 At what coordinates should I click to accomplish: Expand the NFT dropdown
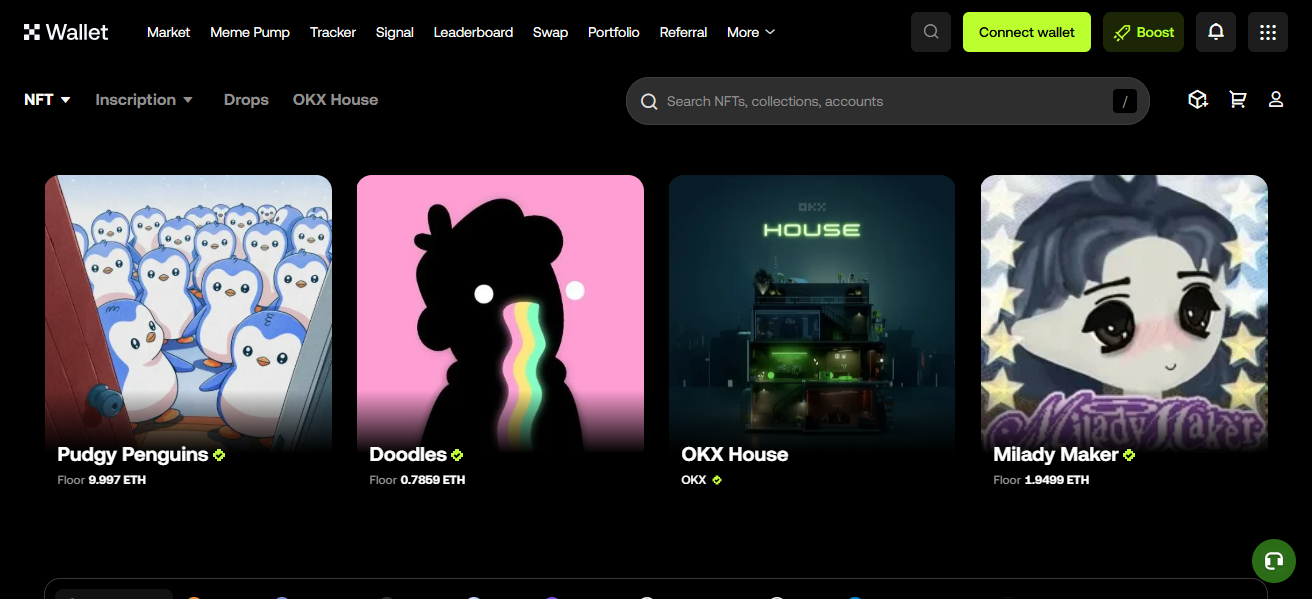pyautogui.click(x=47, y=100)
